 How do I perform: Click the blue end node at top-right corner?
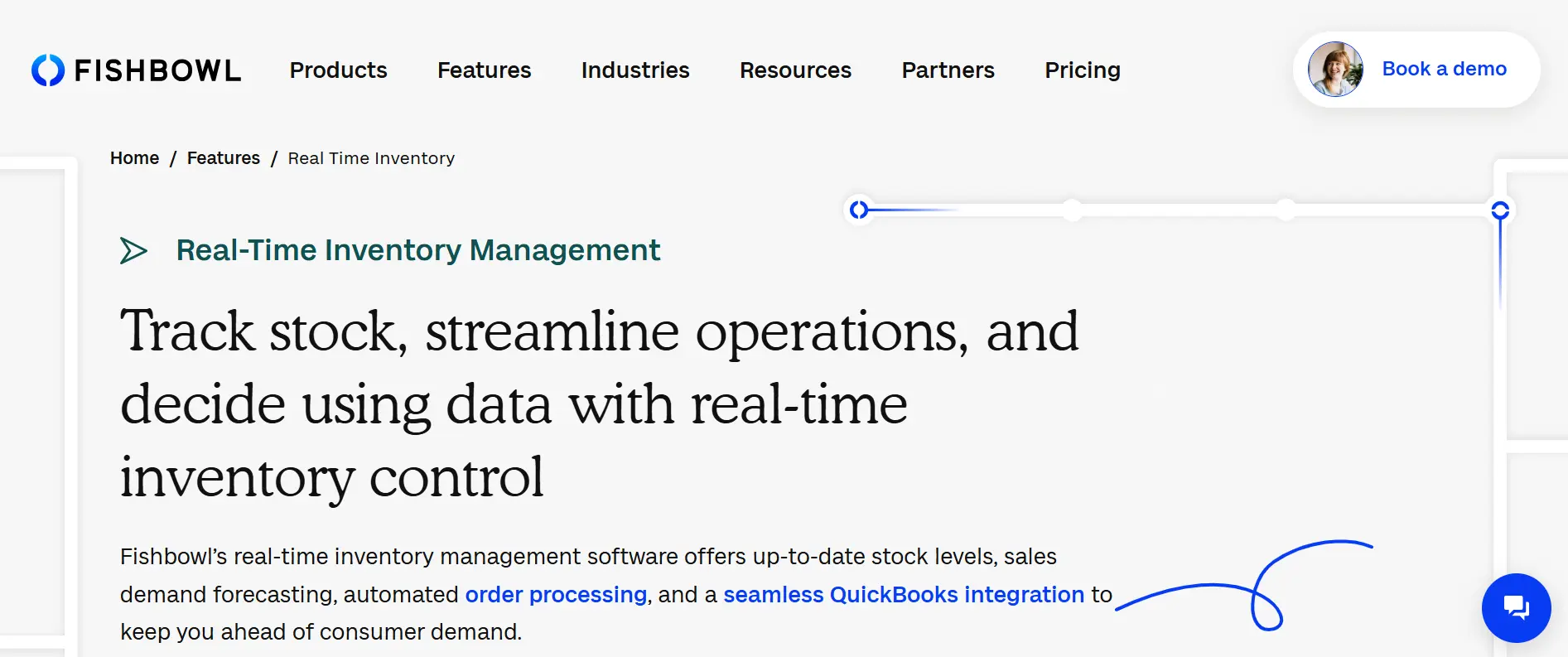pyautogui.click(x=1499, y=210)
